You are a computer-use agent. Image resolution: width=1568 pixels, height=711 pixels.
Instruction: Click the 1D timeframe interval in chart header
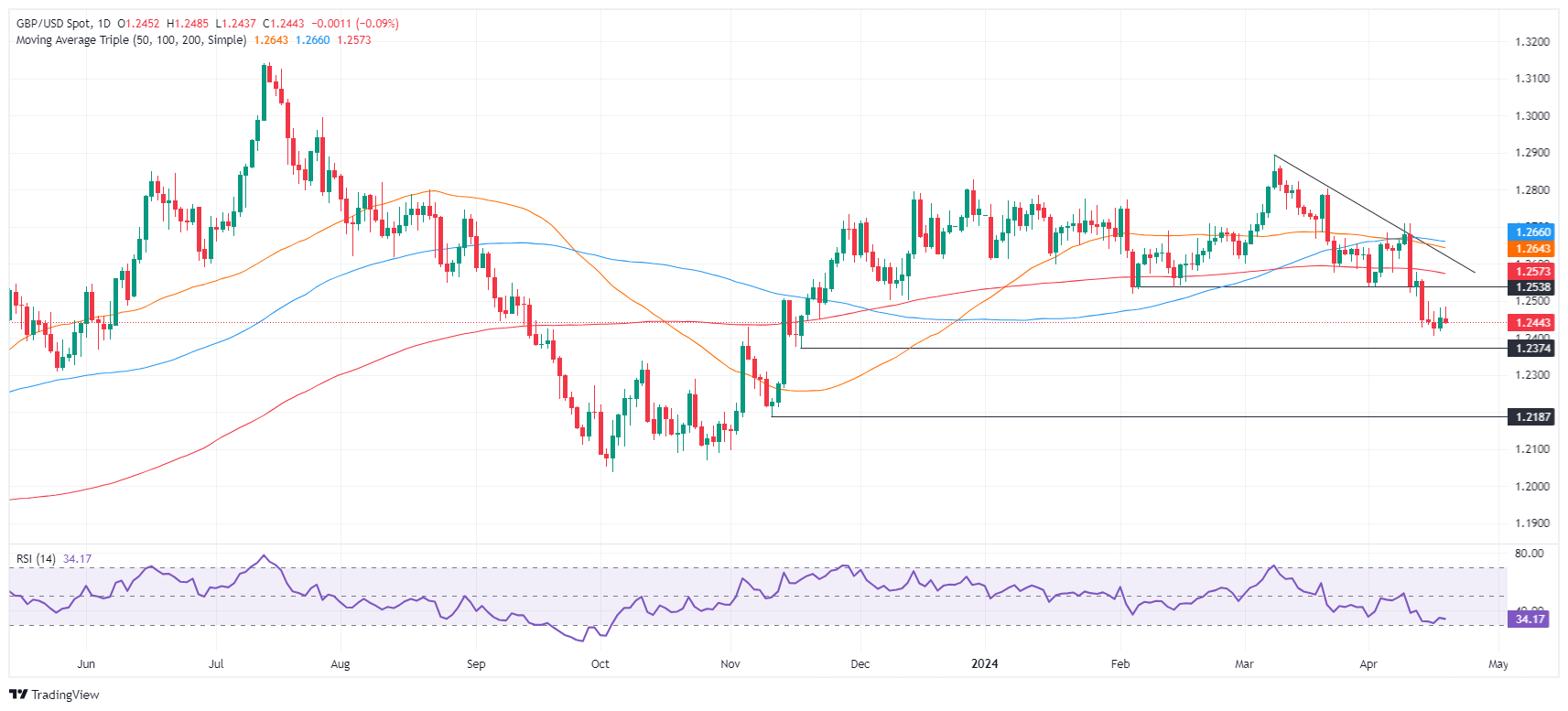(103, 24)
